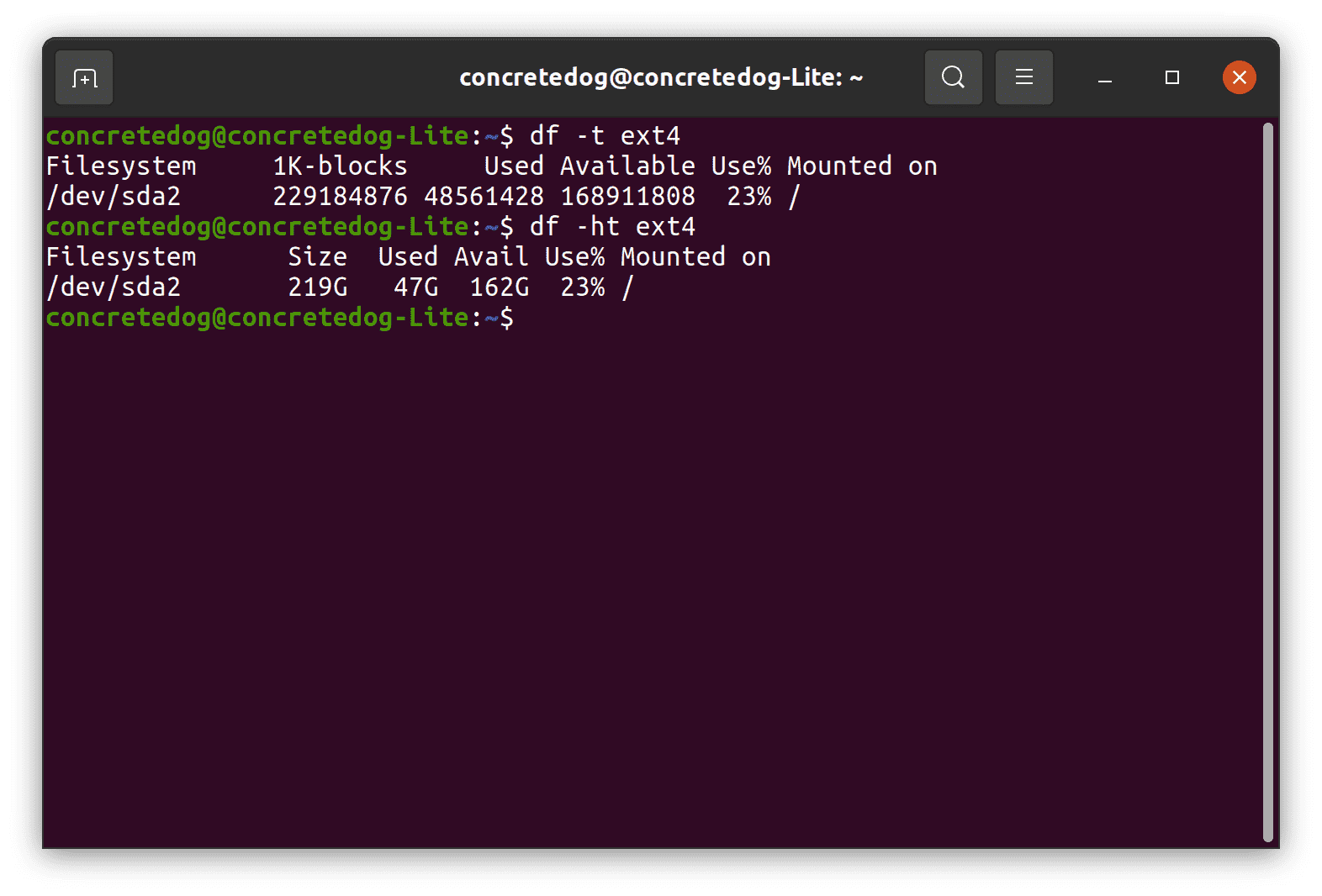Click the command text 'df -ht ext4'
The width and height of the screenshot is (1322, 896).
612,226
